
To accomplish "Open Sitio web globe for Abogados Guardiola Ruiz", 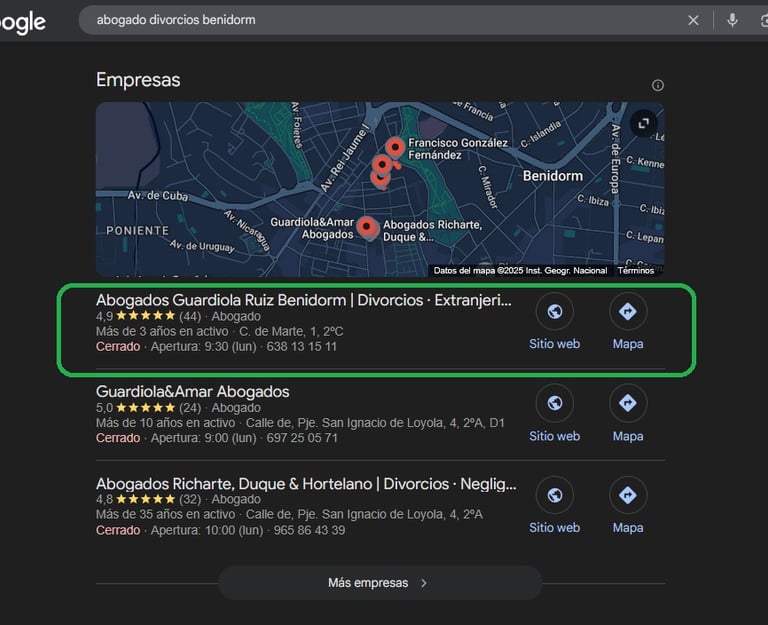I will click(x=554, y=312).
